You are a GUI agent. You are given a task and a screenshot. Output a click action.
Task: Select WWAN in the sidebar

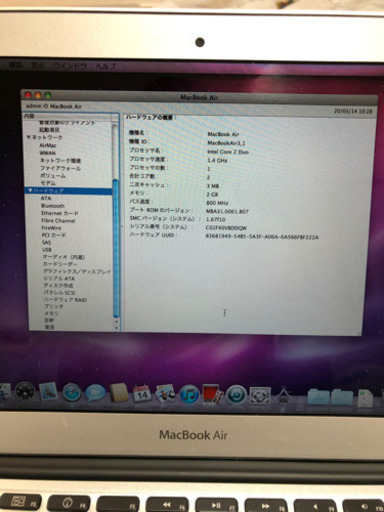[48, 153]
